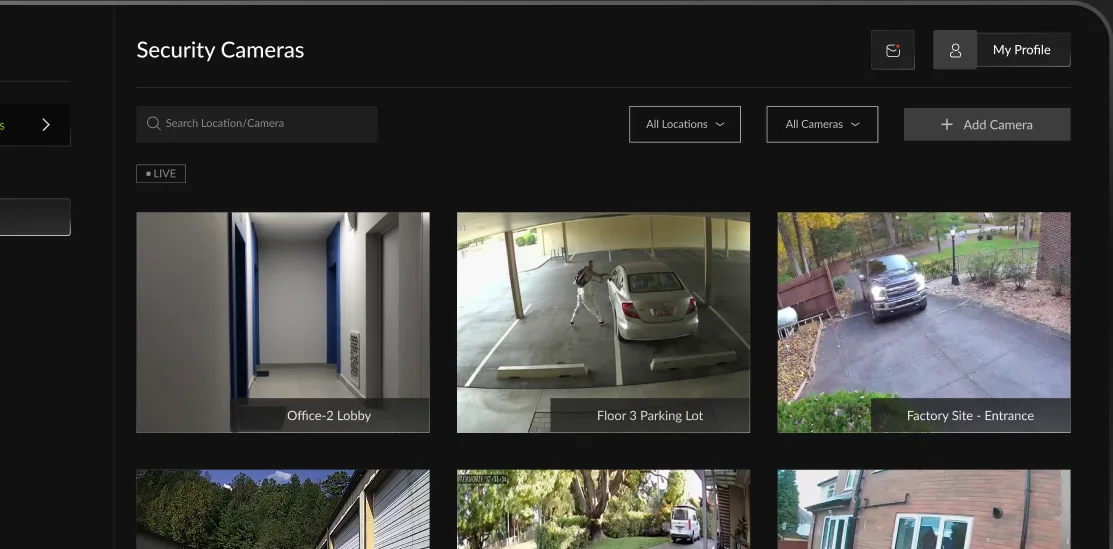Screen dimensions: 1113x549
Task: Open the brick house camera thumbnail
Action: [x=923, y=509]
